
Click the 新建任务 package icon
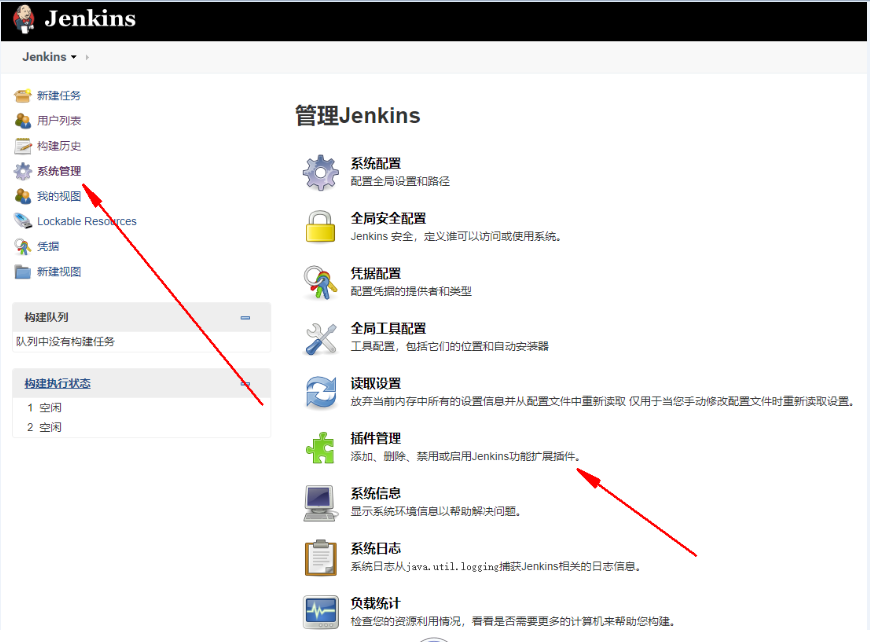point(23,95)
